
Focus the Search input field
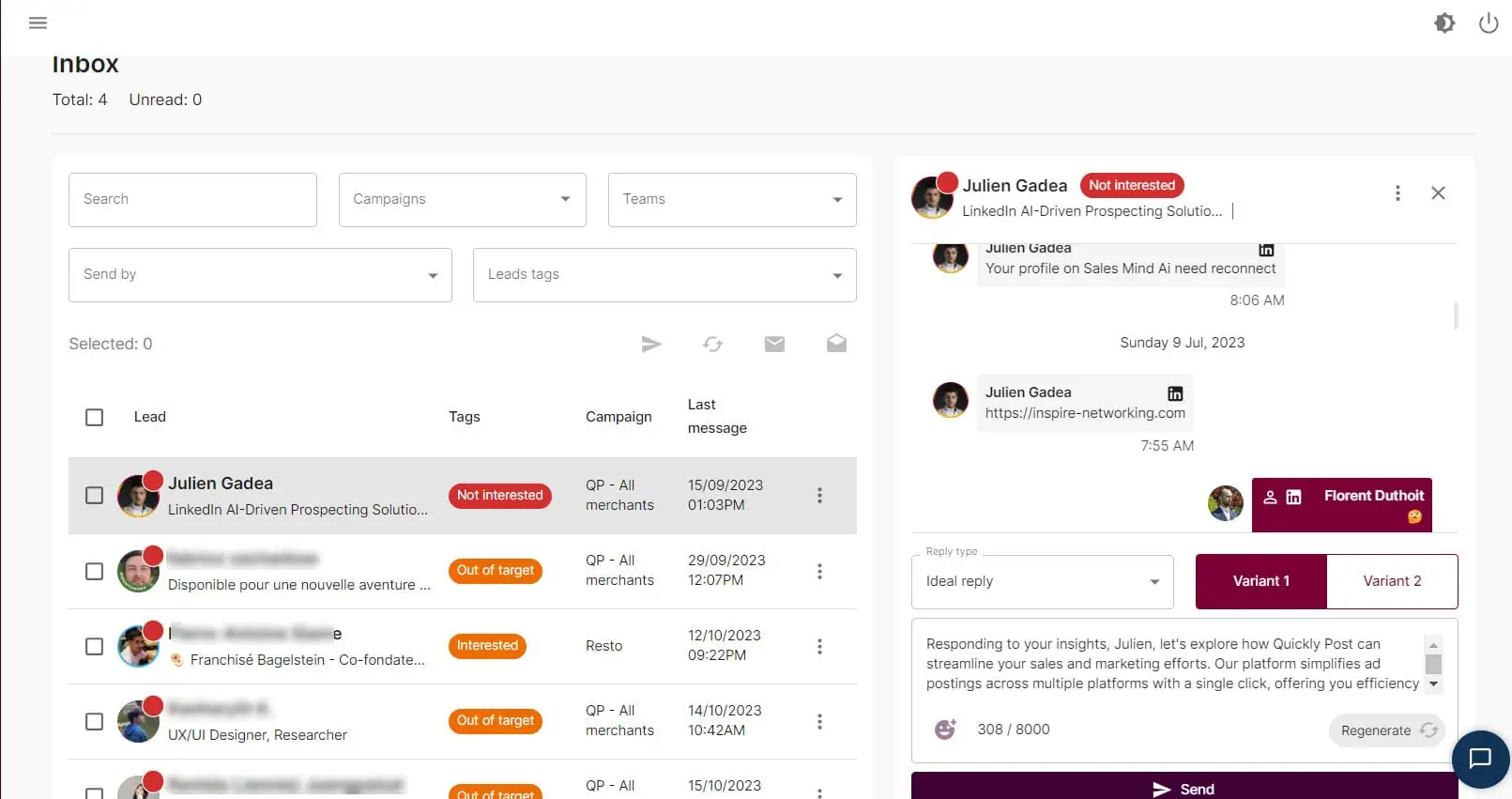192,199
